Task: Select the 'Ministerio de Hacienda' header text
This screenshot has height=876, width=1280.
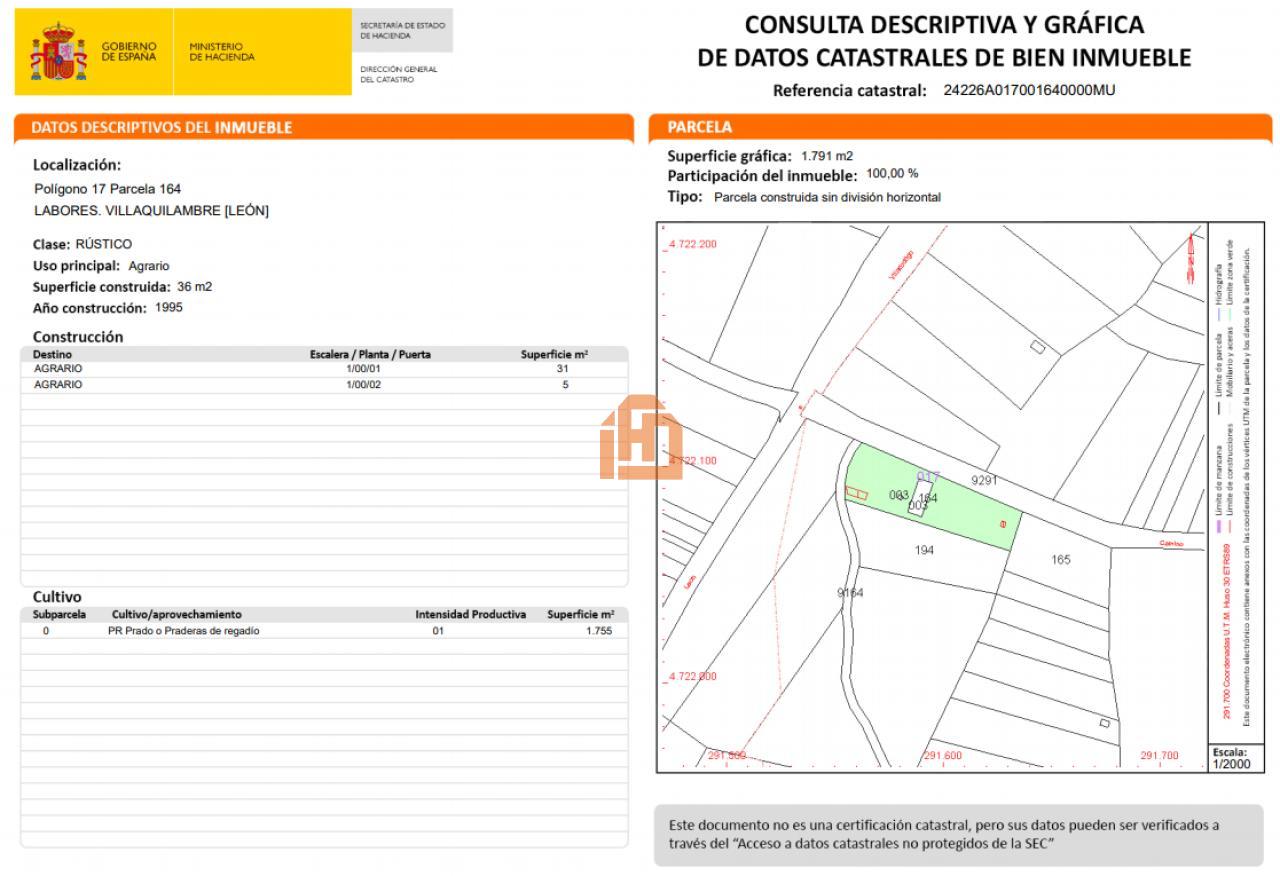Action: click(x=222, y=51)
